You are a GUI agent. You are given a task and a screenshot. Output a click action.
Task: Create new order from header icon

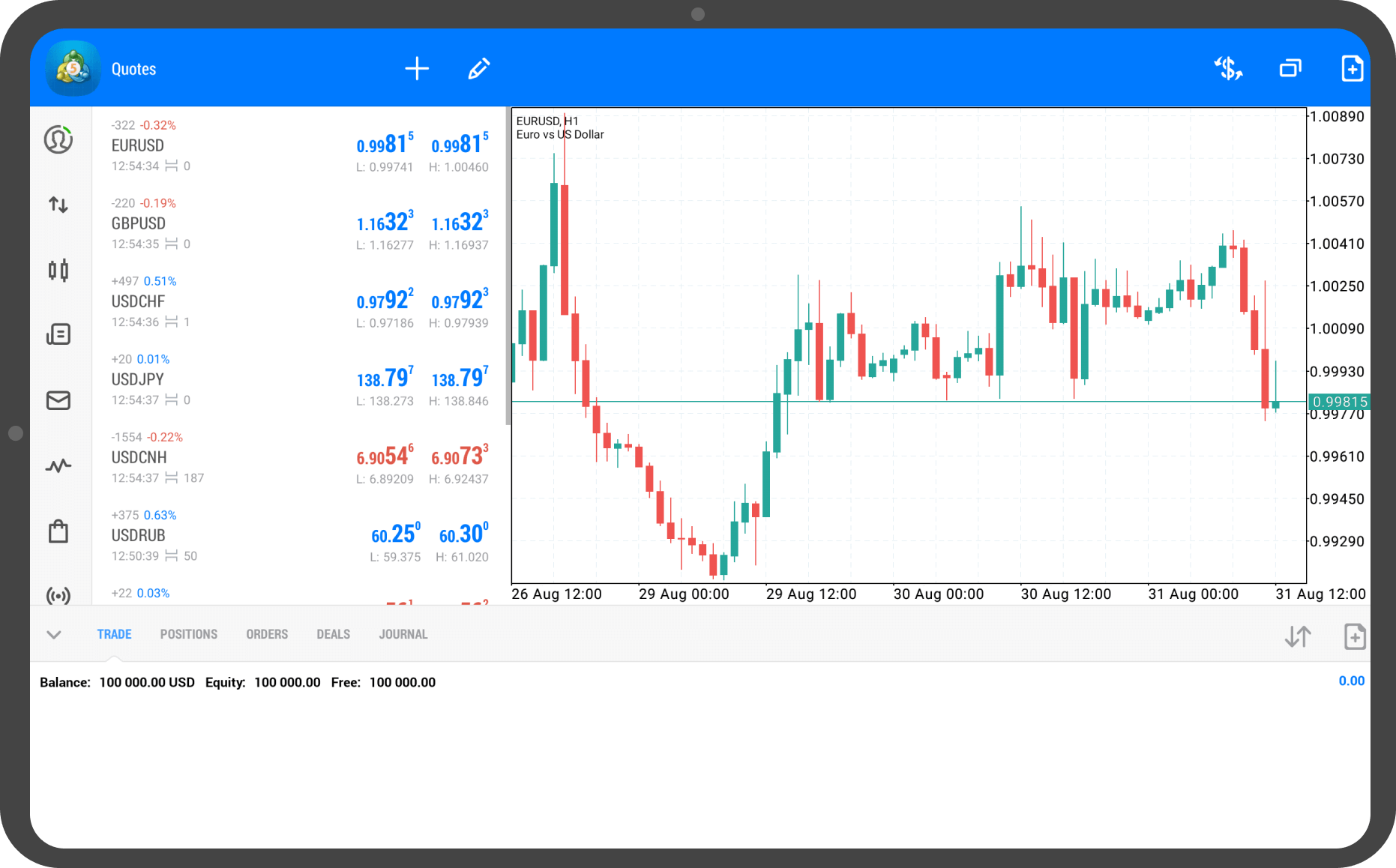point(1352,69)
